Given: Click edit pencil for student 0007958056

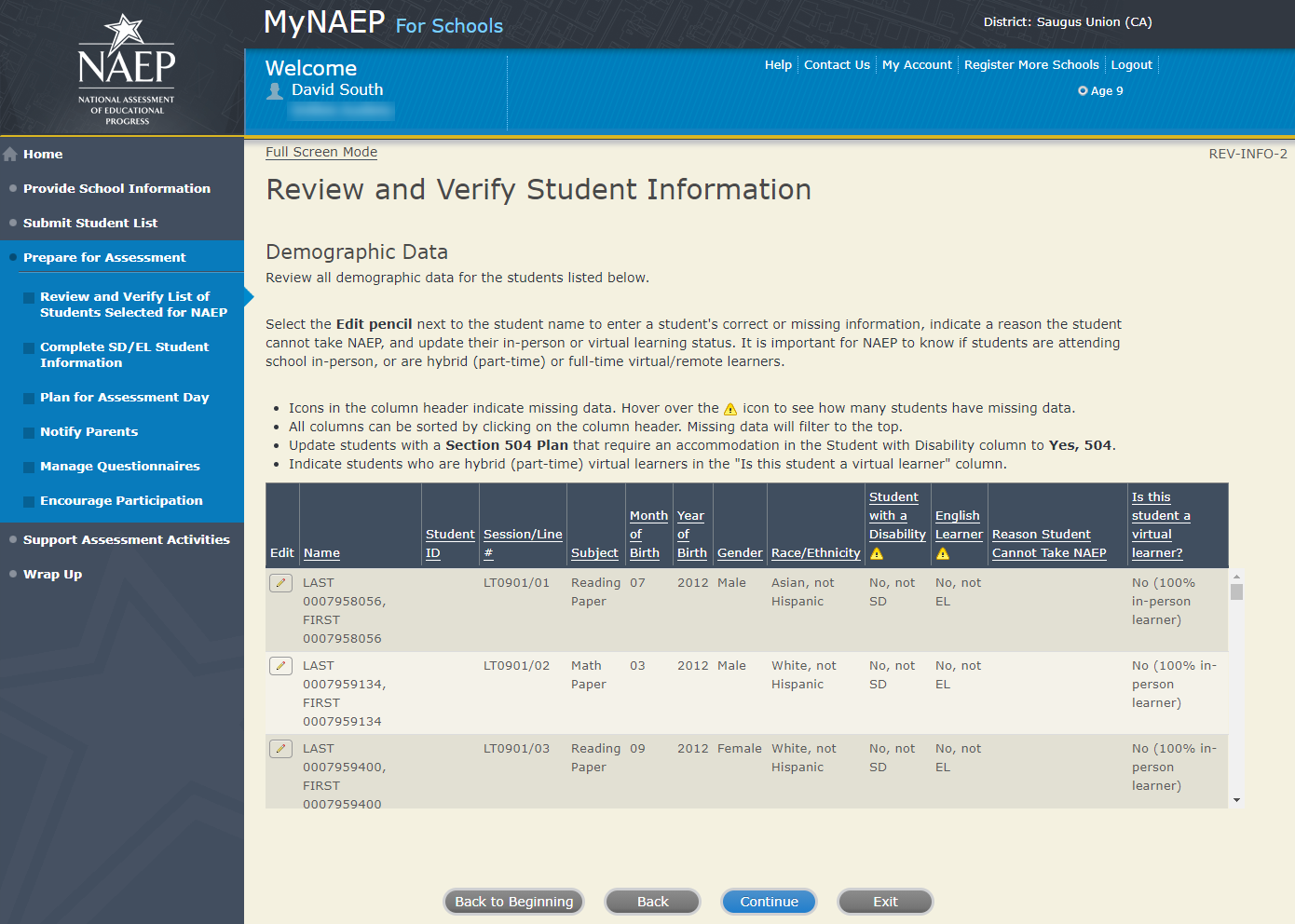Looking at the screenshot, I should (x=280, y=583).
